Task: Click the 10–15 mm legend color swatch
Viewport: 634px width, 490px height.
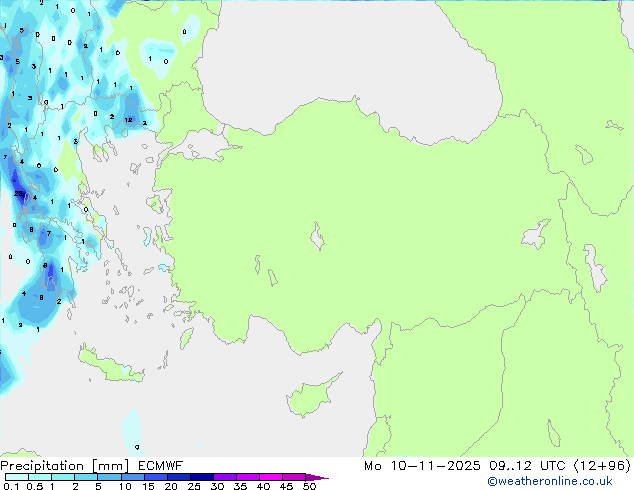Action: tap(132, 477)
